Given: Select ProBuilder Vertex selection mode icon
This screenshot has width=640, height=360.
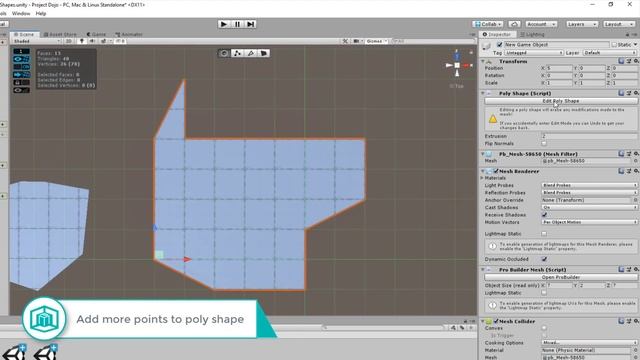Looking at the screenshot, I should coord(237,53).
